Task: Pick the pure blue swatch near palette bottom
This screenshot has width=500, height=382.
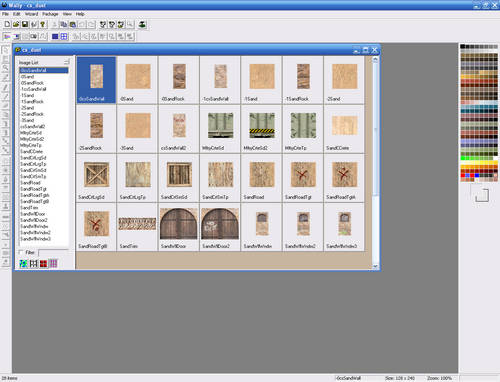Action: (477, 176)
